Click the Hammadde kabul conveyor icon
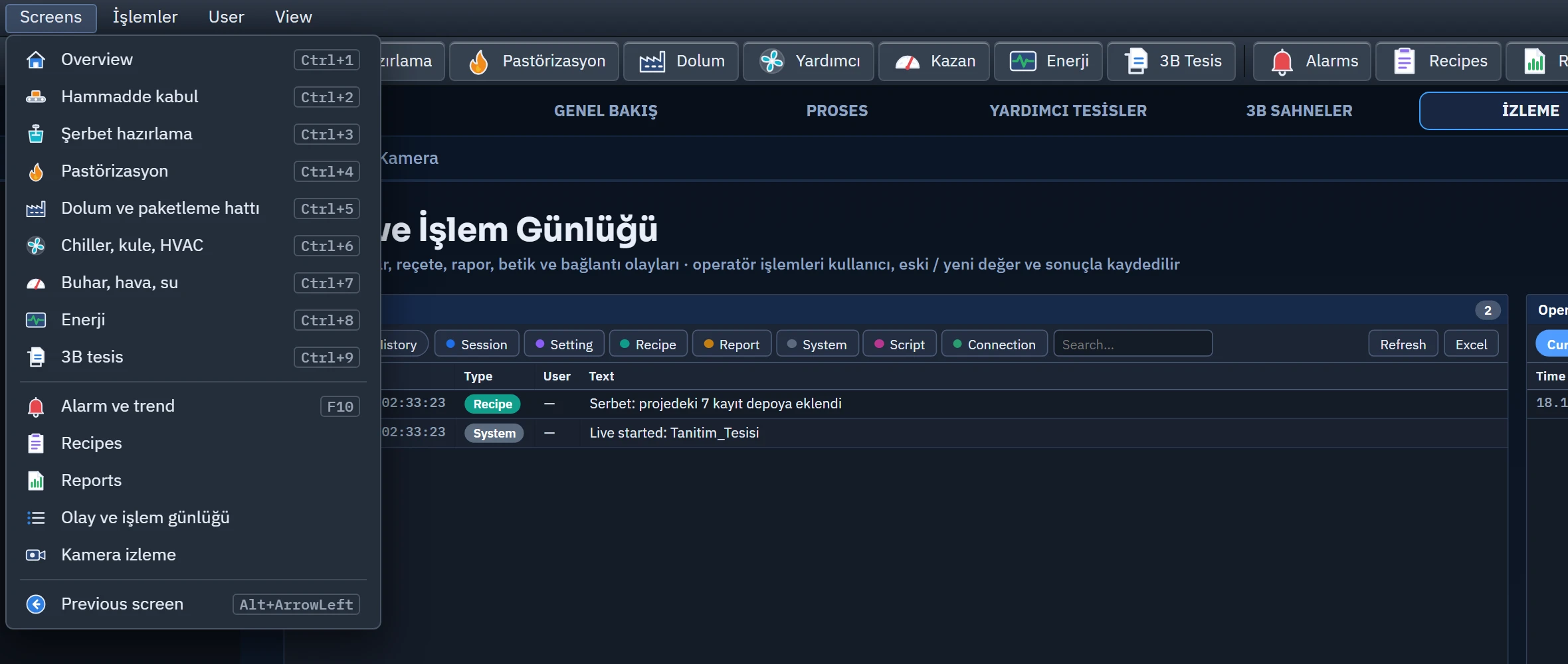 click(x=36, y=97)
